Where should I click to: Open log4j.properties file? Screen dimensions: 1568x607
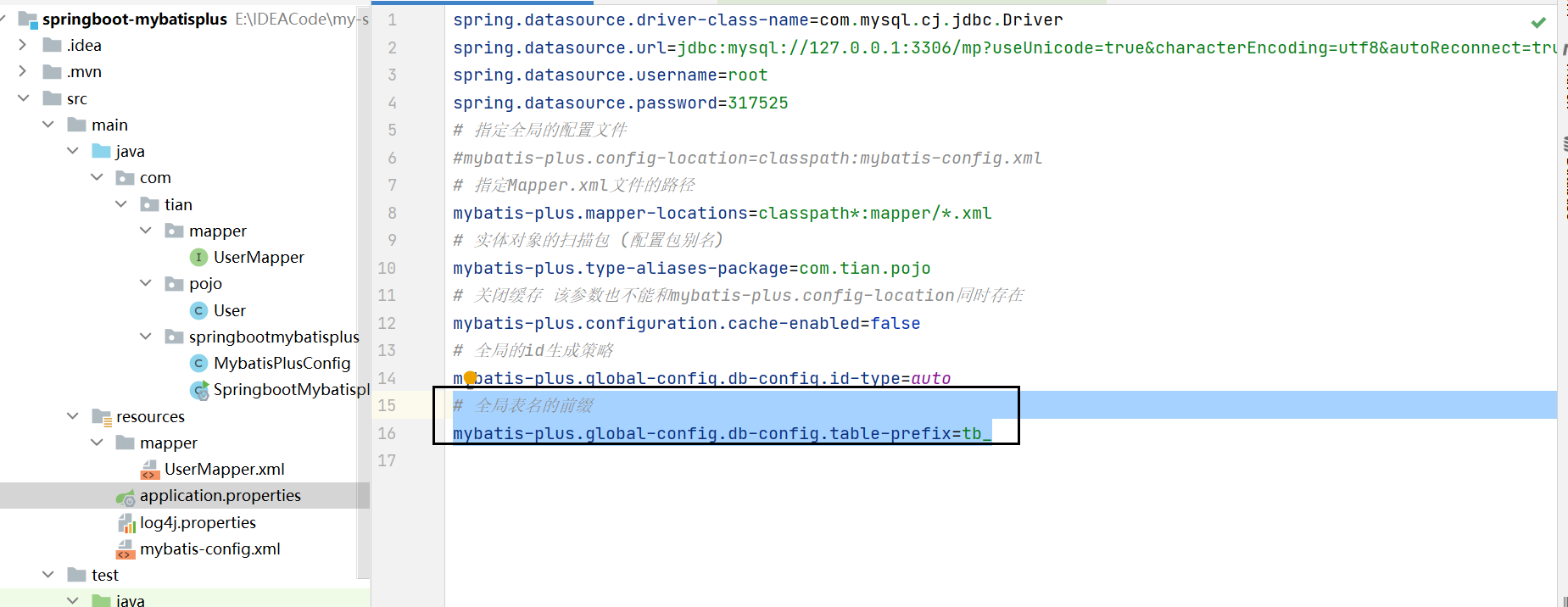[x=198, y=522]
